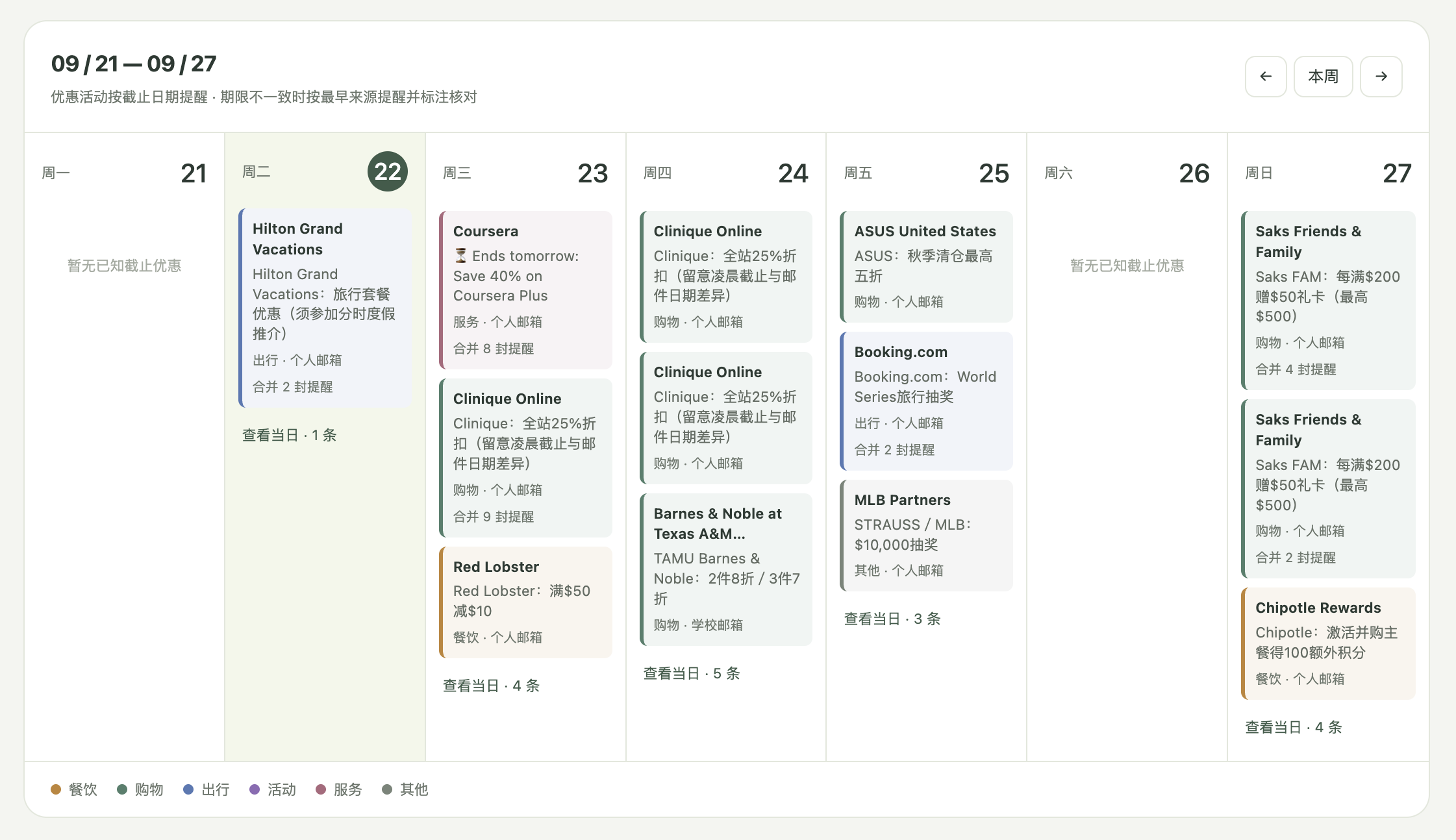Click the 周一 21 day header
The height and width of the screenshot is (840, 1456).
click(x=124, y=173)
